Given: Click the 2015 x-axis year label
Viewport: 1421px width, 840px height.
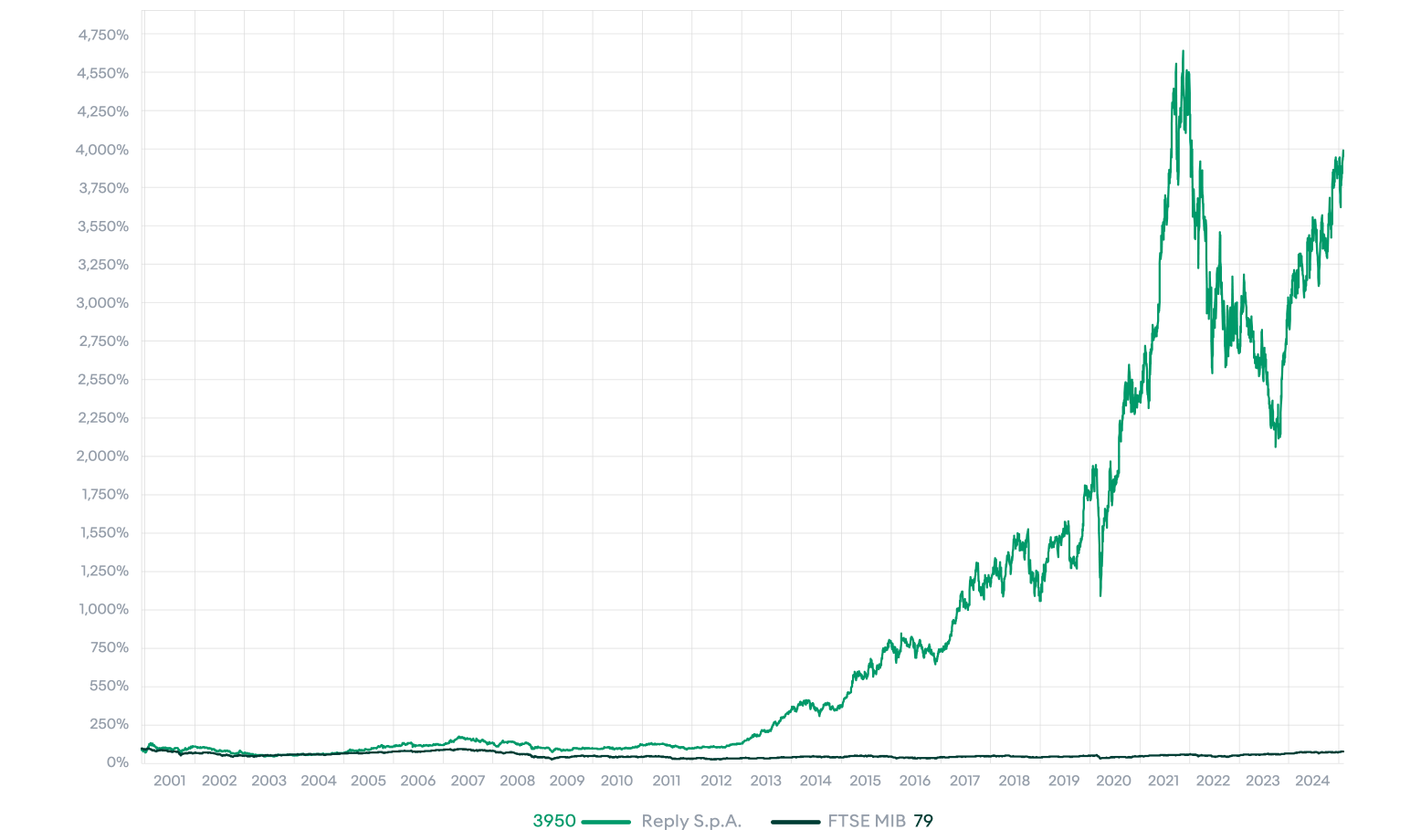Looking at the screenshot, I should click(x=866, y=781).
